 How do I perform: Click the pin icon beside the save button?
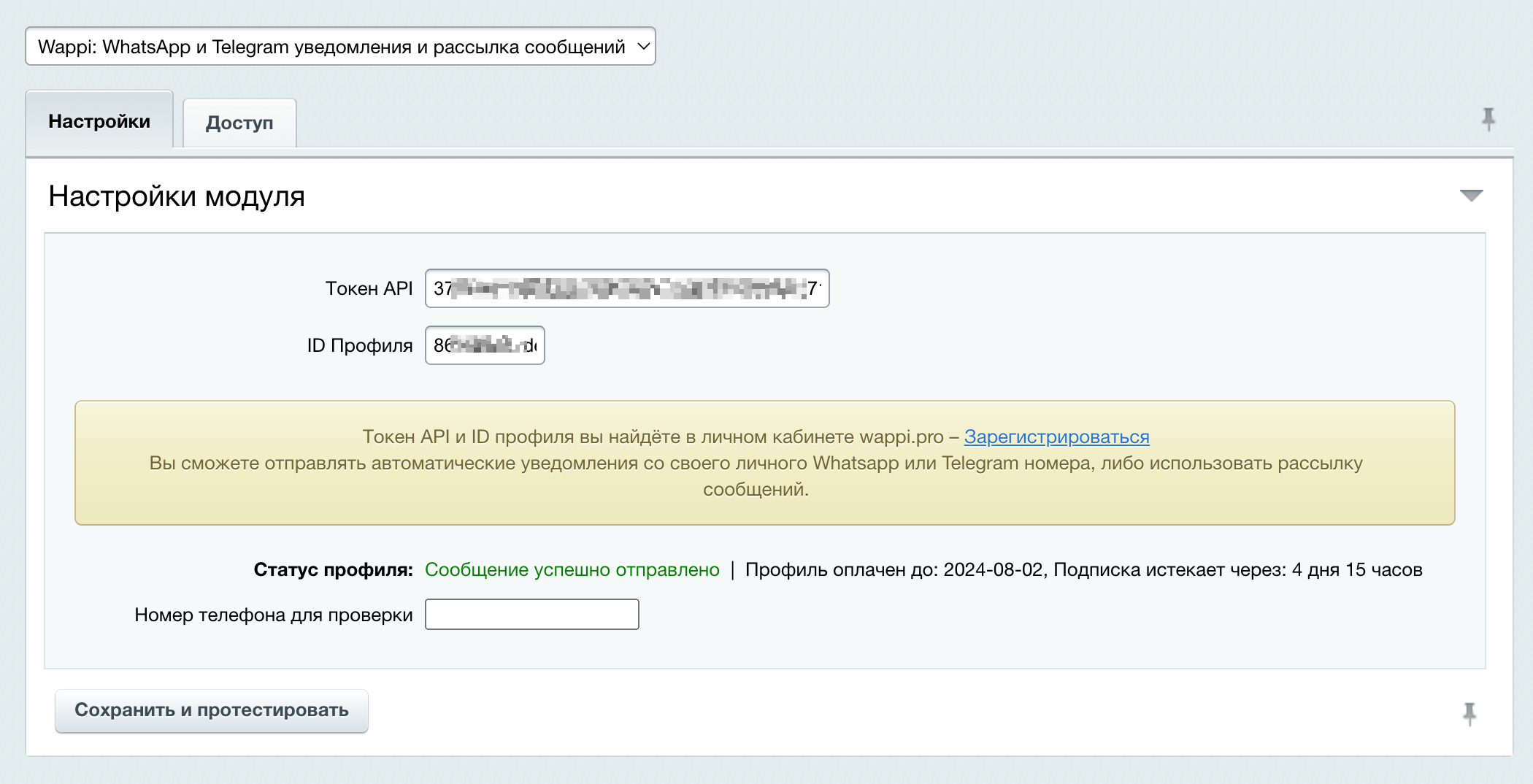(1469, 713)
